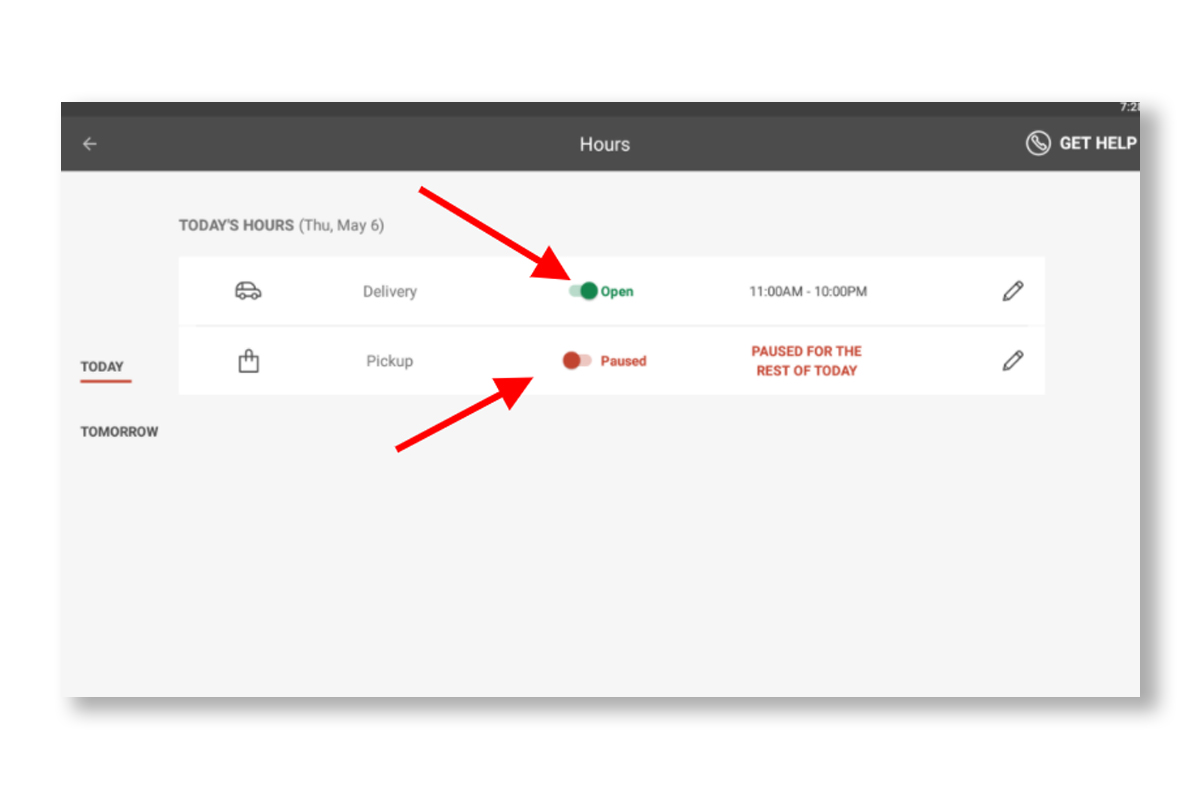This screenshot has height=800, width=1200.
Task: Click the 11:00AM - 10:00PM hours
Action: (x=808, y=292)
